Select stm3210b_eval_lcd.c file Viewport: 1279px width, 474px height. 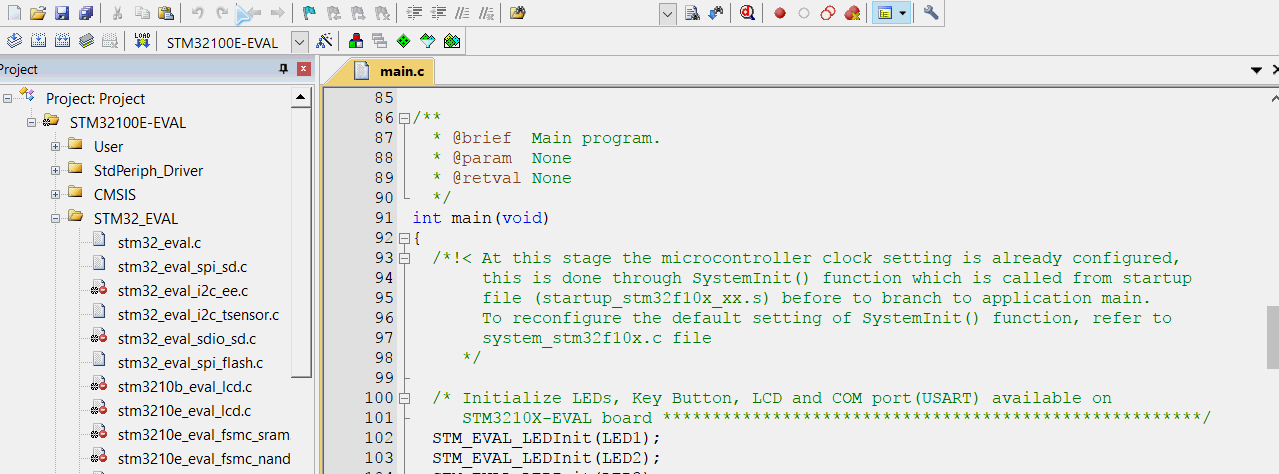click(184, 386)
